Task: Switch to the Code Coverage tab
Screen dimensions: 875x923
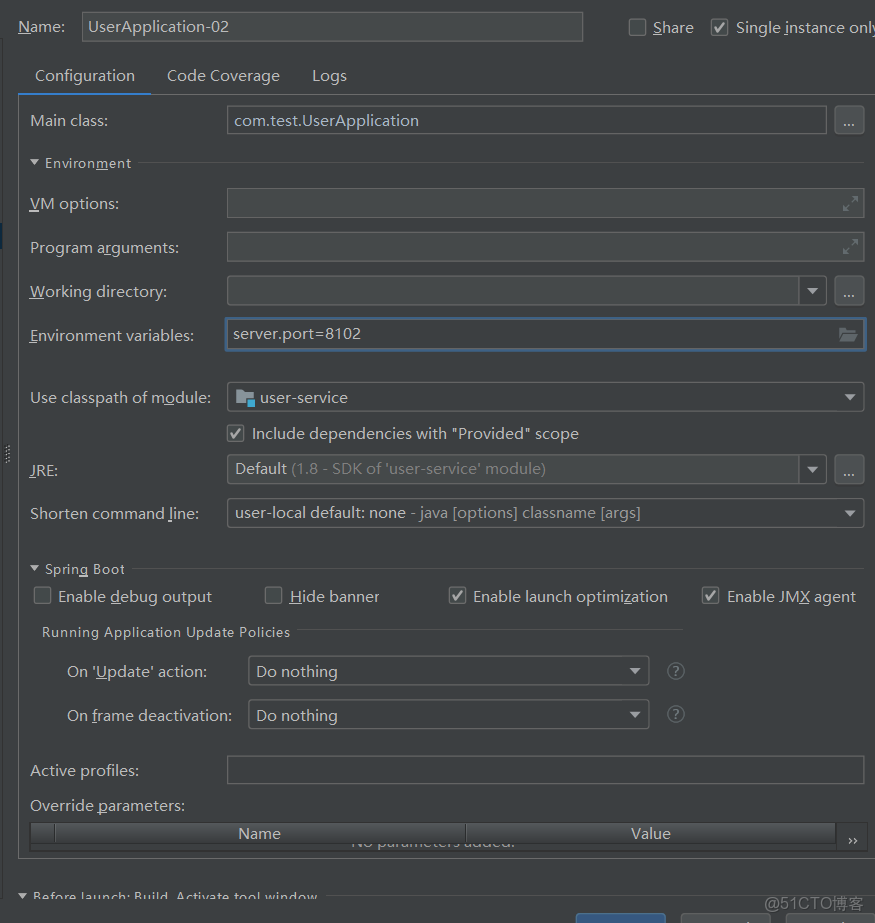Action: tap(223, 75)
